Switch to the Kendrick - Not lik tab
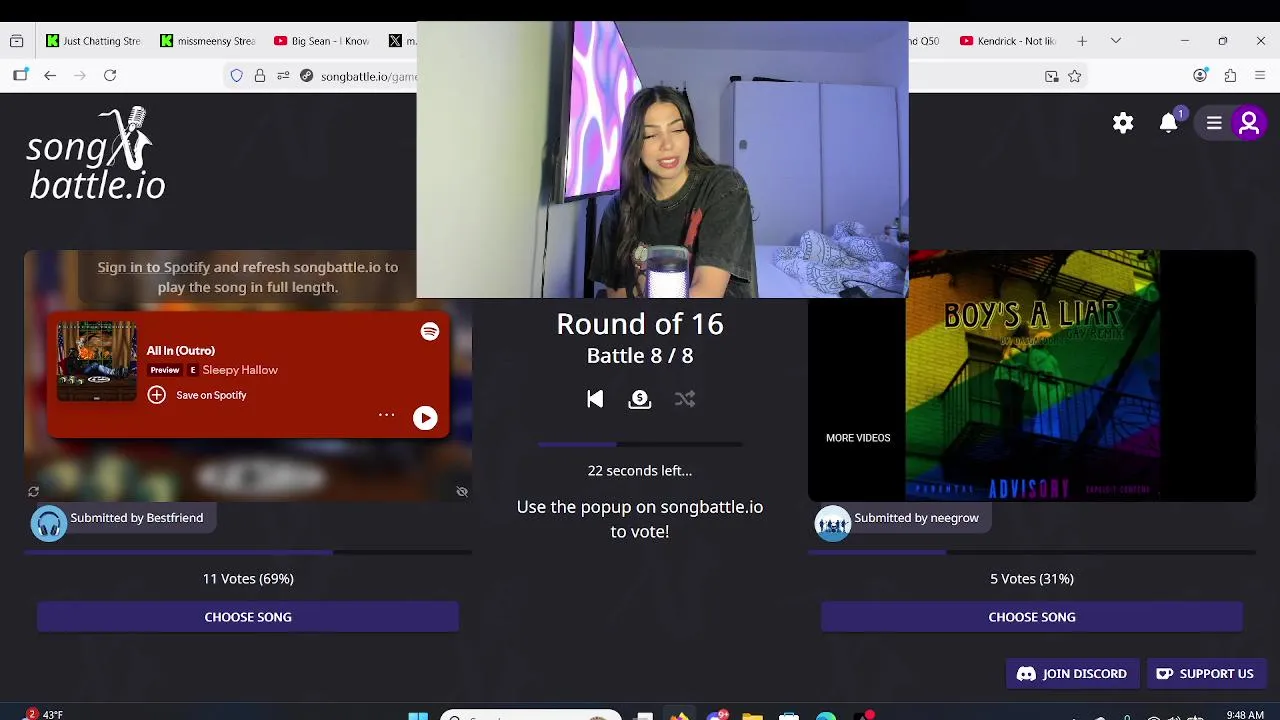 [x=1007, y=41]
